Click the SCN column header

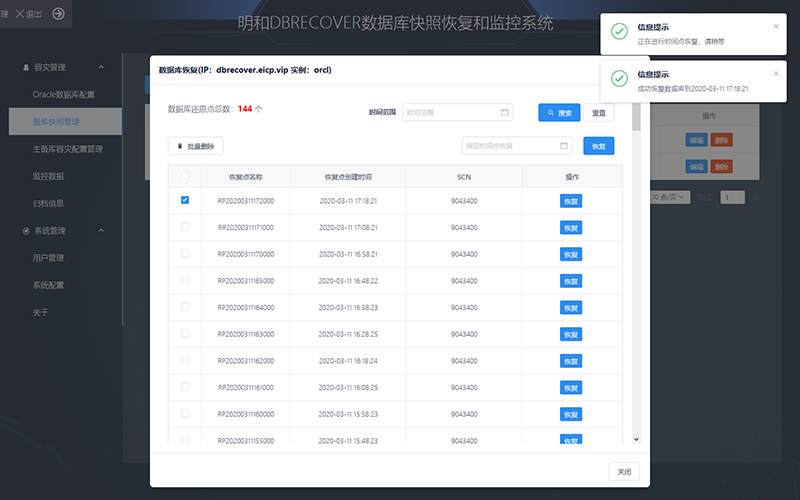coord(464,177)
